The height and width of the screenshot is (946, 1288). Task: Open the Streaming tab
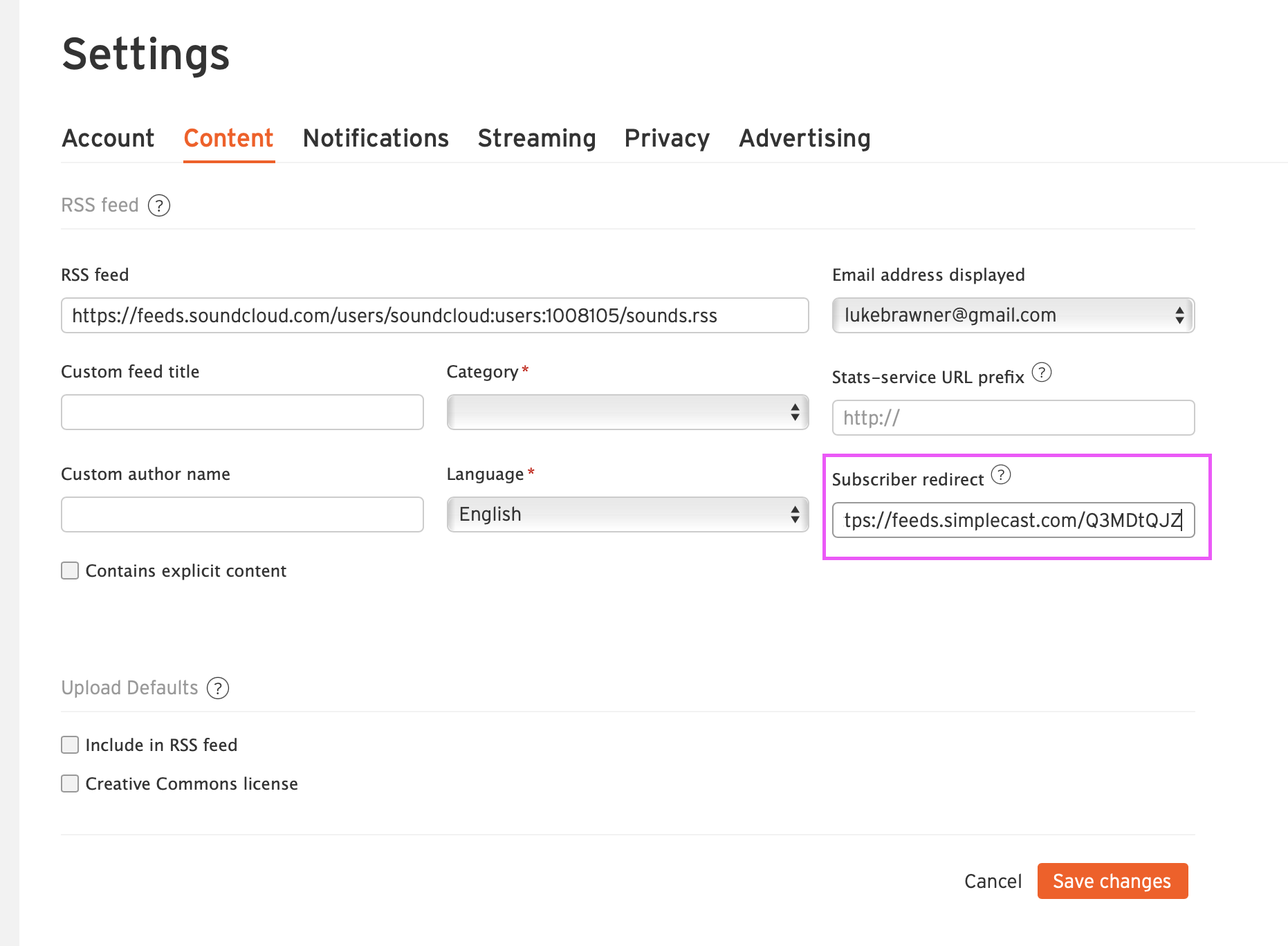(537, 138)
